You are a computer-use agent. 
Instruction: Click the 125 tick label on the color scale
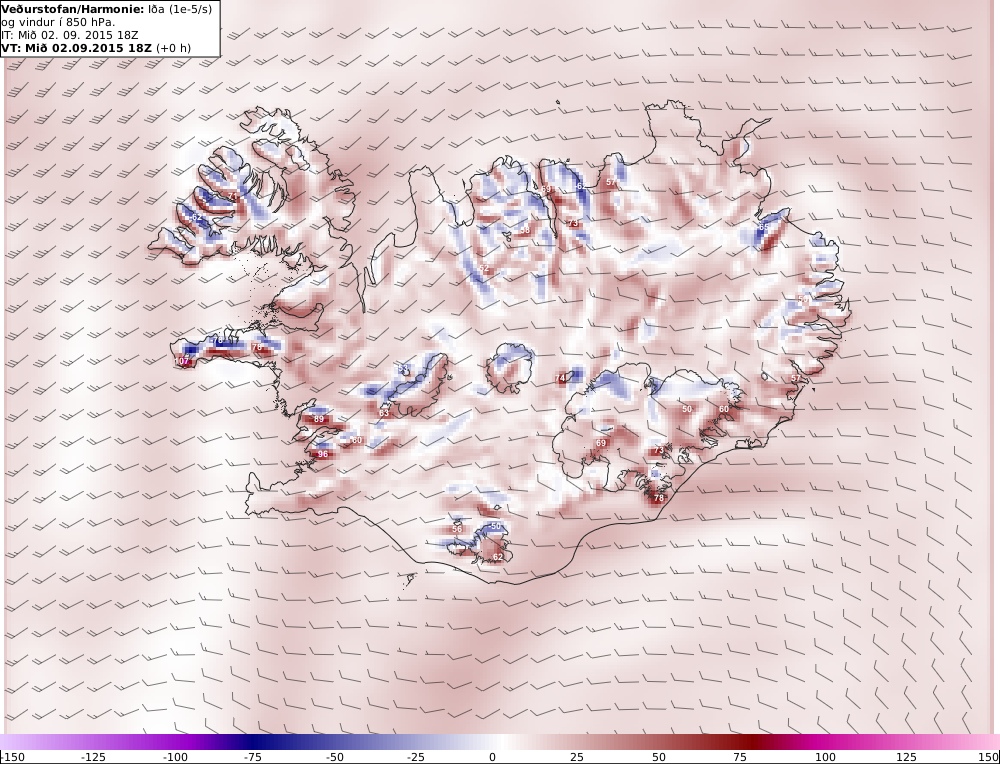[906, 758]
